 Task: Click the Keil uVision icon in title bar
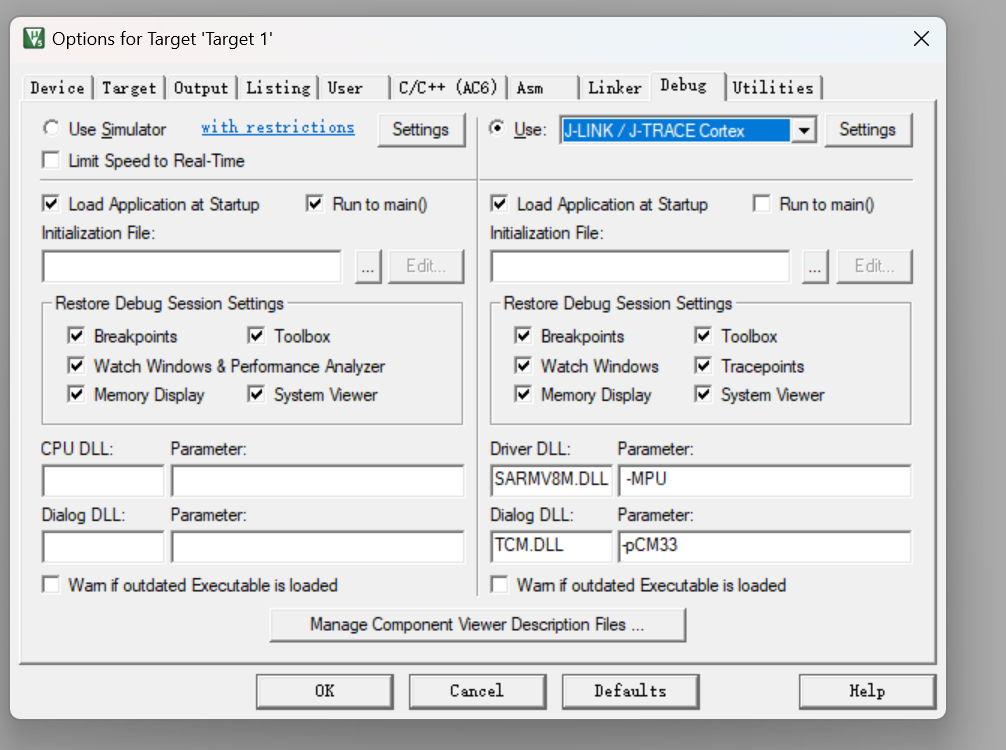33,38
